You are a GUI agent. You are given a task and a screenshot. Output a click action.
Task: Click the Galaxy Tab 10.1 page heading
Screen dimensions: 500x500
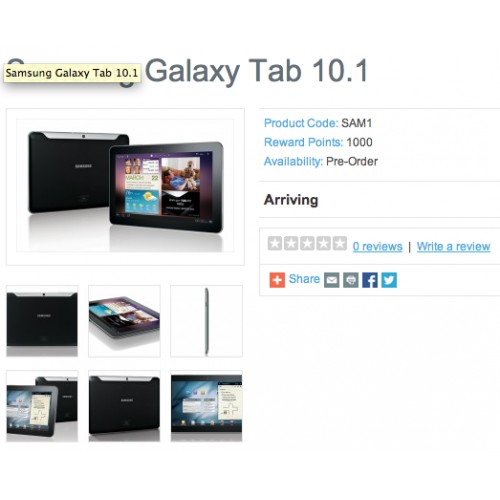click(x=187, y=71)
